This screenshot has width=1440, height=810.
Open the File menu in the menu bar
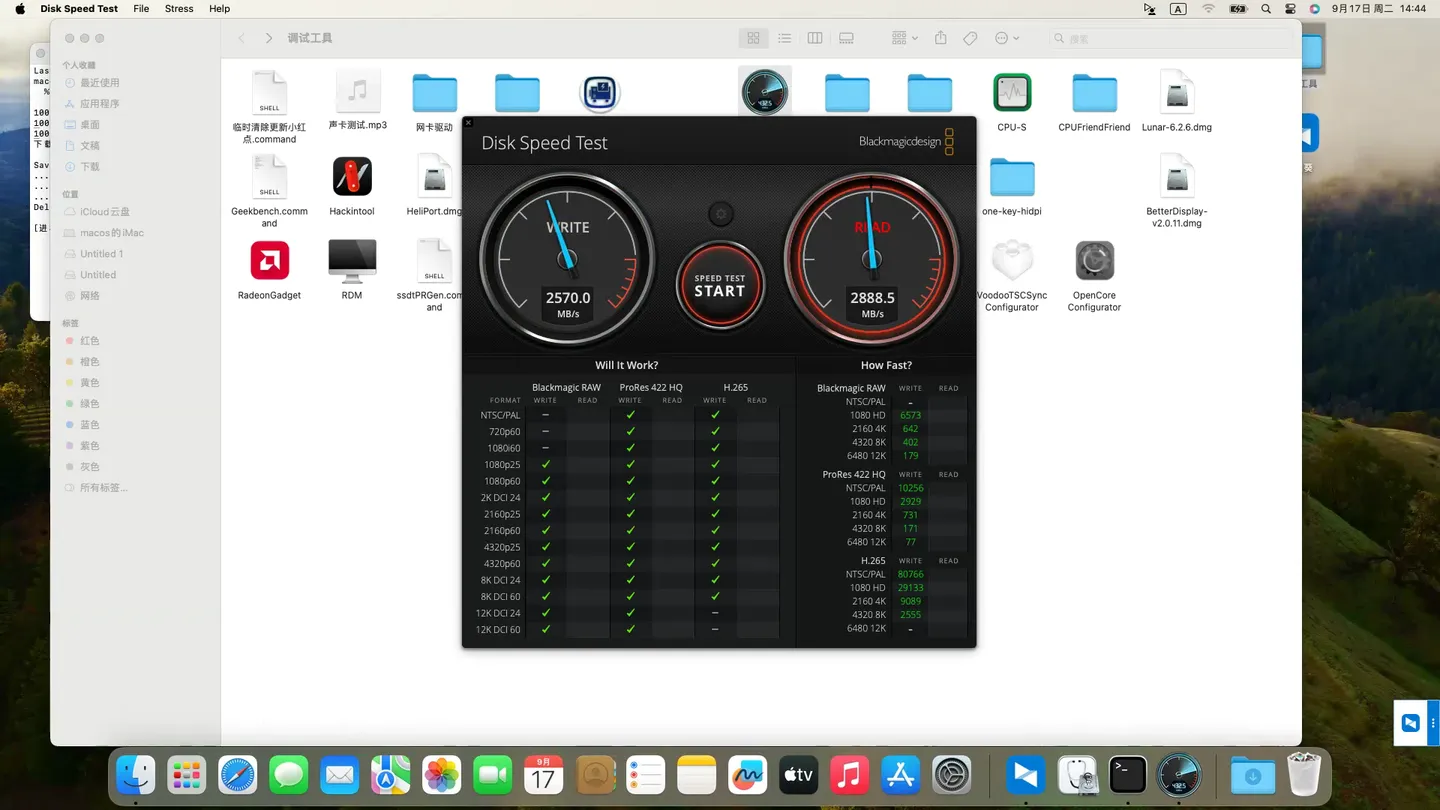141,9
